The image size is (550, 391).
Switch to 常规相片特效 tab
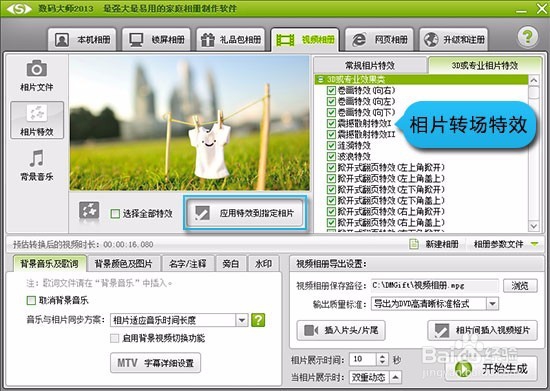click(x=370, y=65)
